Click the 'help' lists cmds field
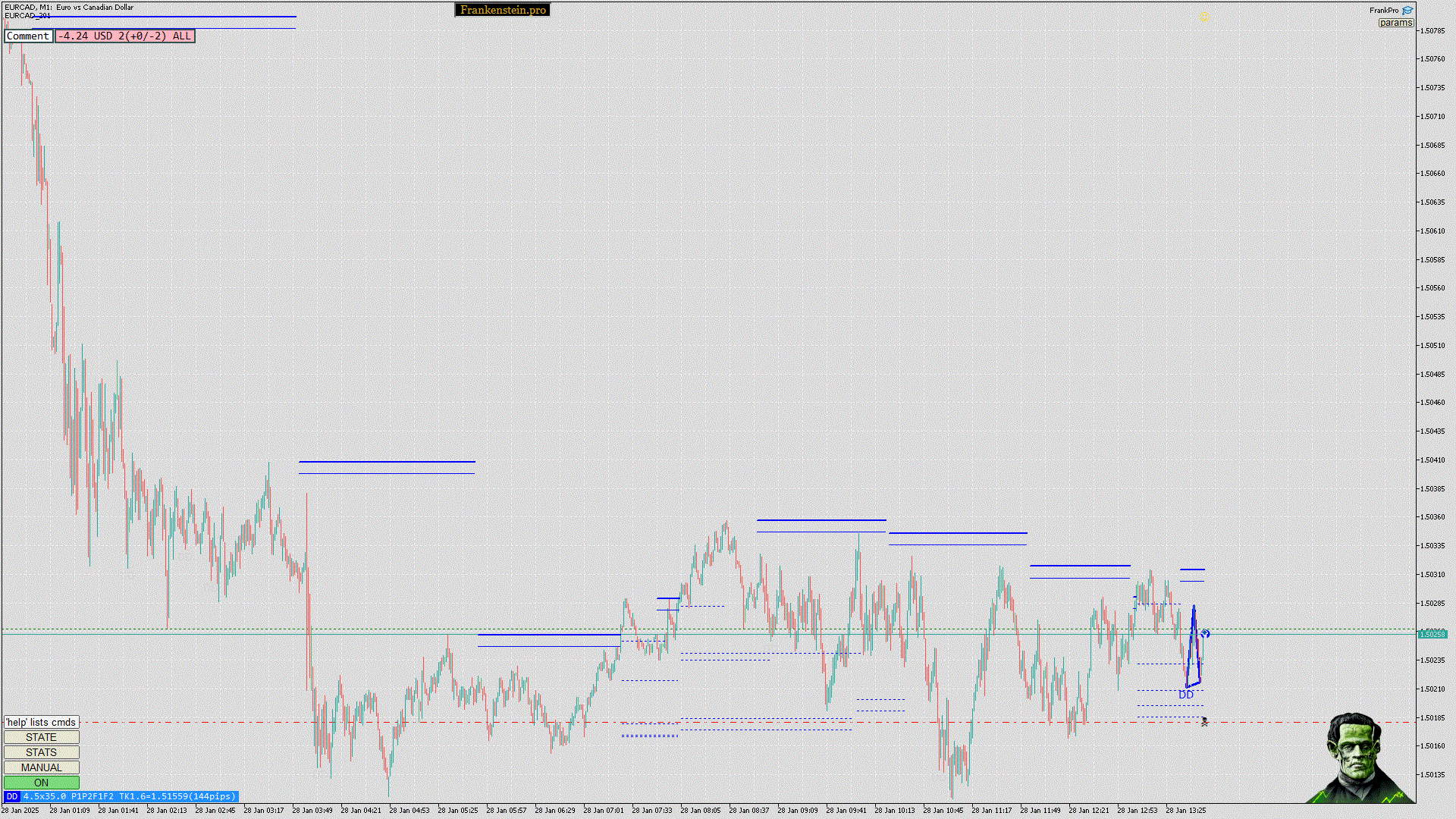The image size is (1456, 819). click(41, 722)
